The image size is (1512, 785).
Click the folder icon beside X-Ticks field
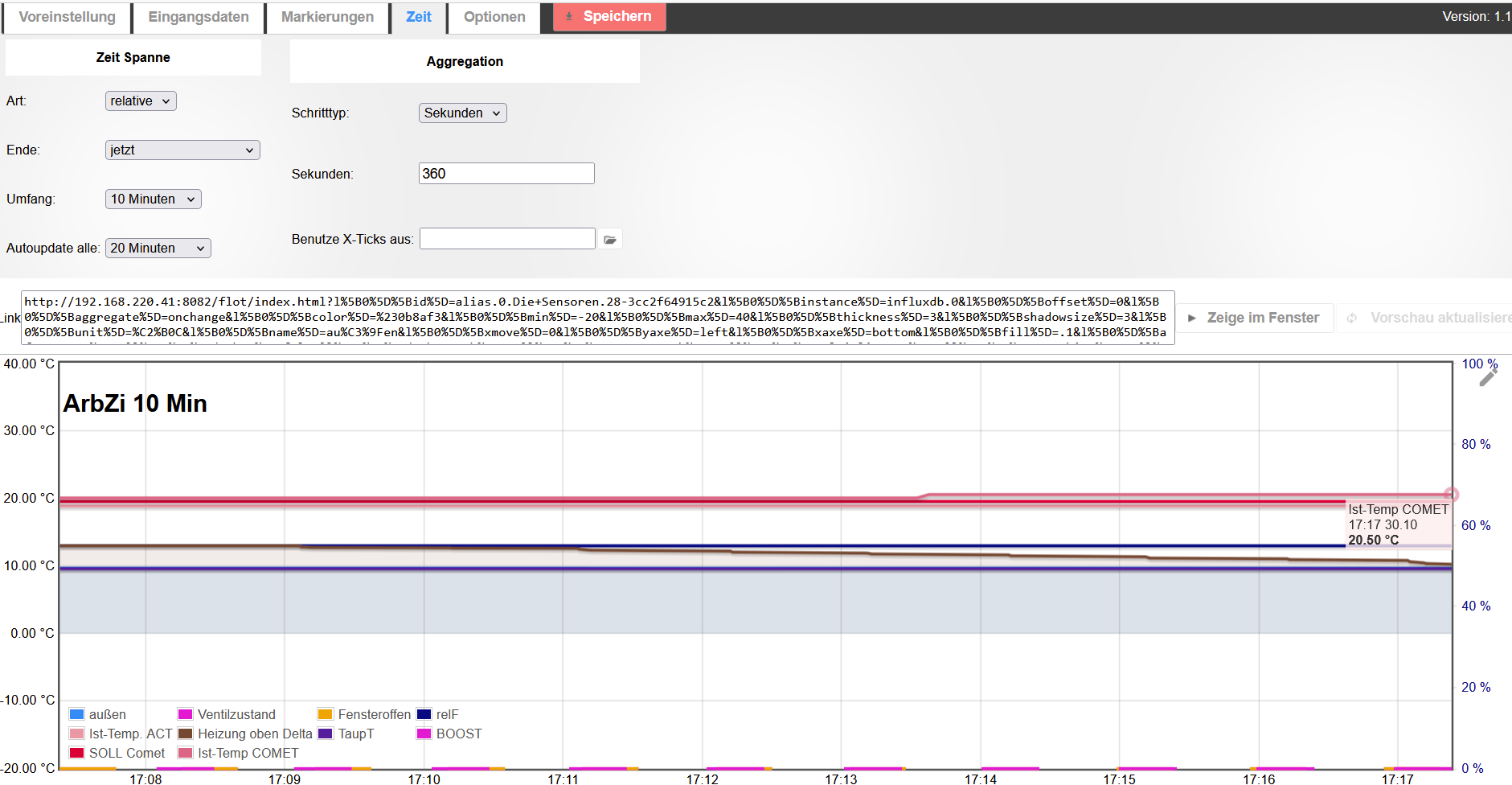click(x=610, y=238)
